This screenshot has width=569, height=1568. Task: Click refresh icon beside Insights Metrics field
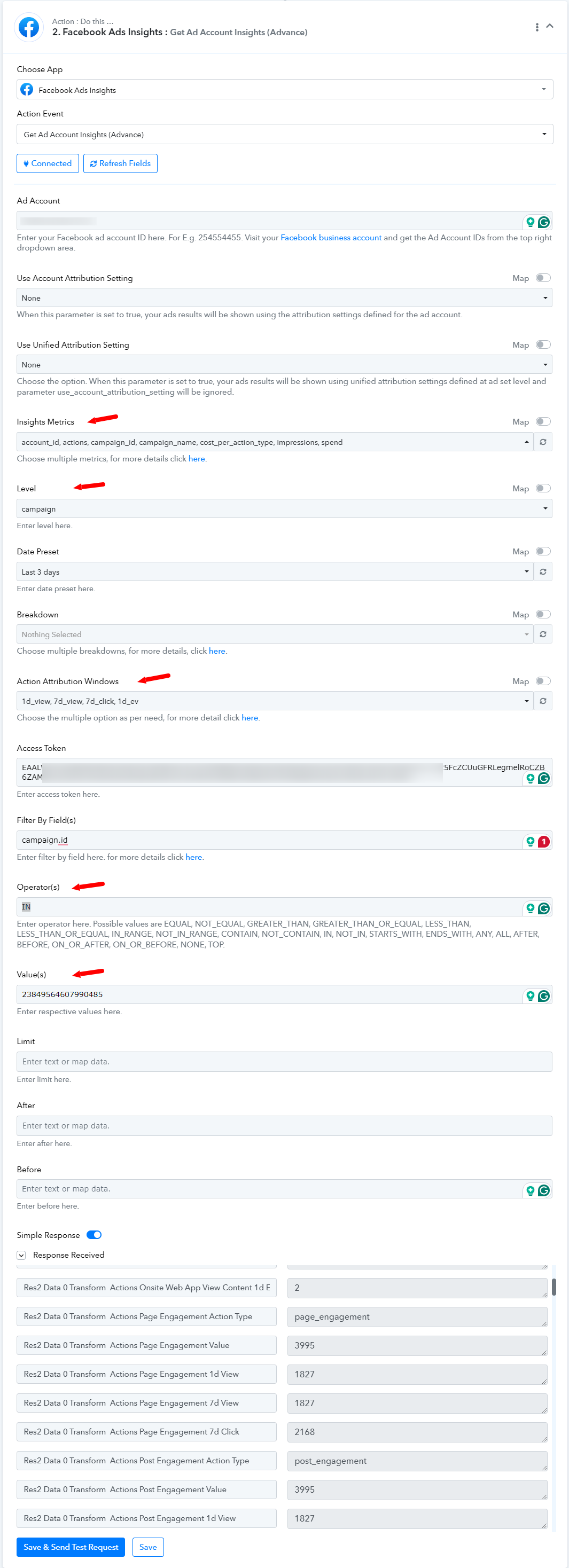click(x=543, y=442)
